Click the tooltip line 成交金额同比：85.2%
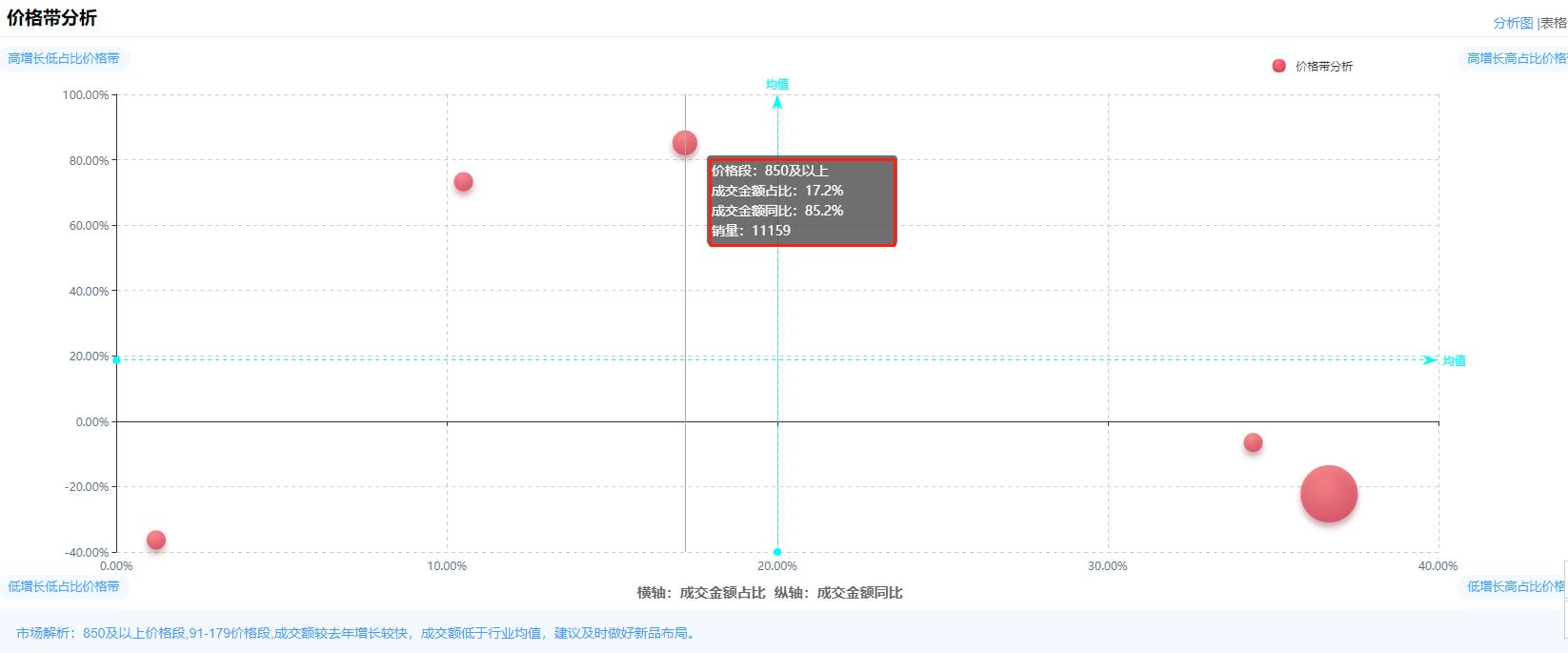 coord(777,210)
